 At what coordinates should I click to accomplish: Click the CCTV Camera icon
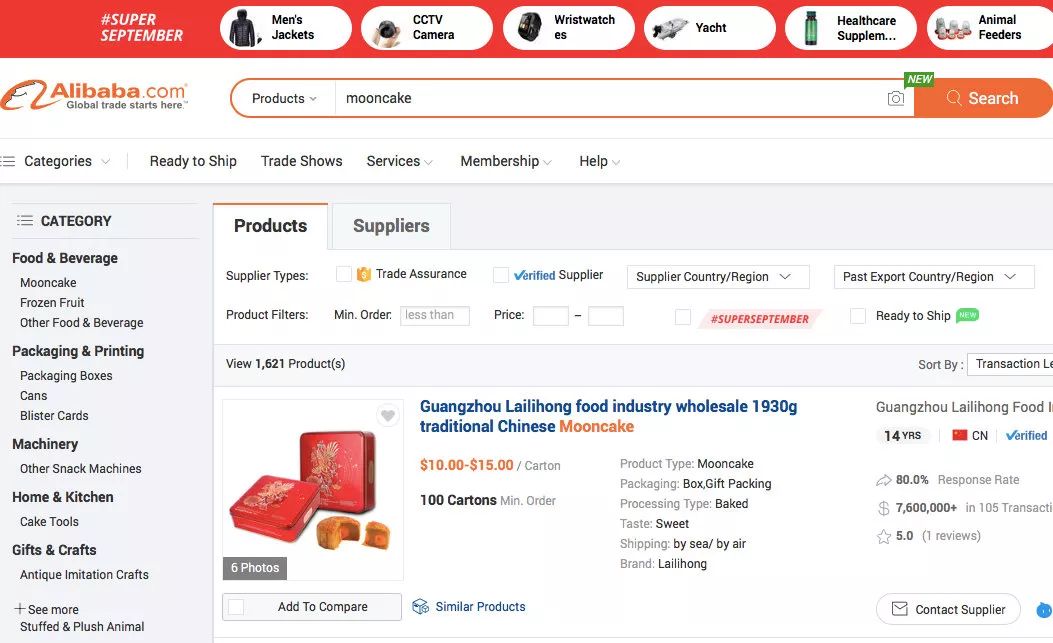click(x=386, y=28)
